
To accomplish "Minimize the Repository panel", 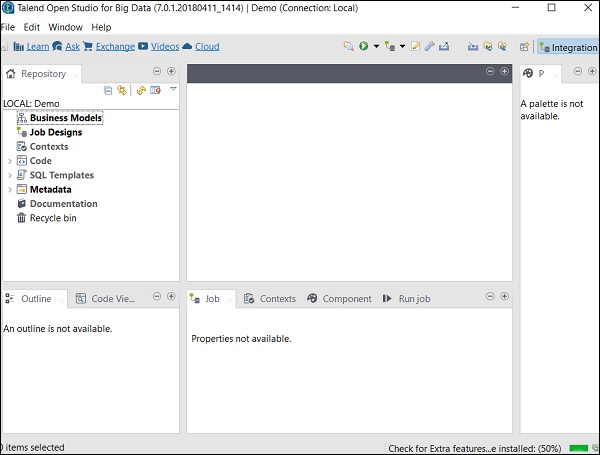I will click(x=157, y=72).
